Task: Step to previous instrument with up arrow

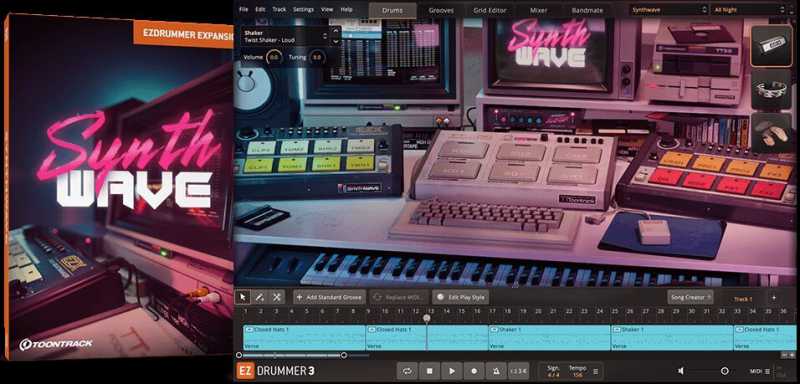Action: (x=335, y=31)
